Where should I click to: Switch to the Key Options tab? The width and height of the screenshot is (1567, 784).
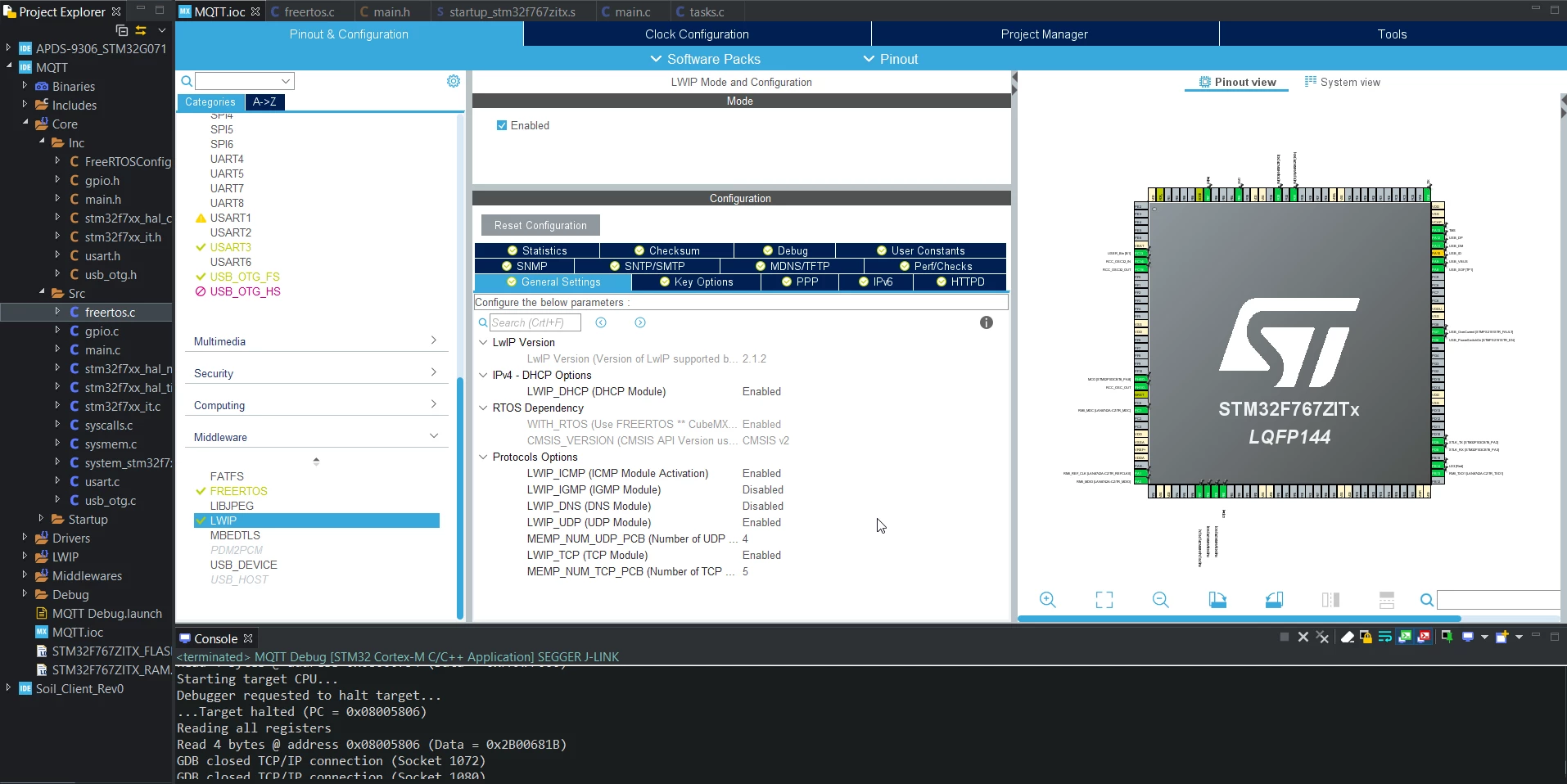[x=696, y=282]
